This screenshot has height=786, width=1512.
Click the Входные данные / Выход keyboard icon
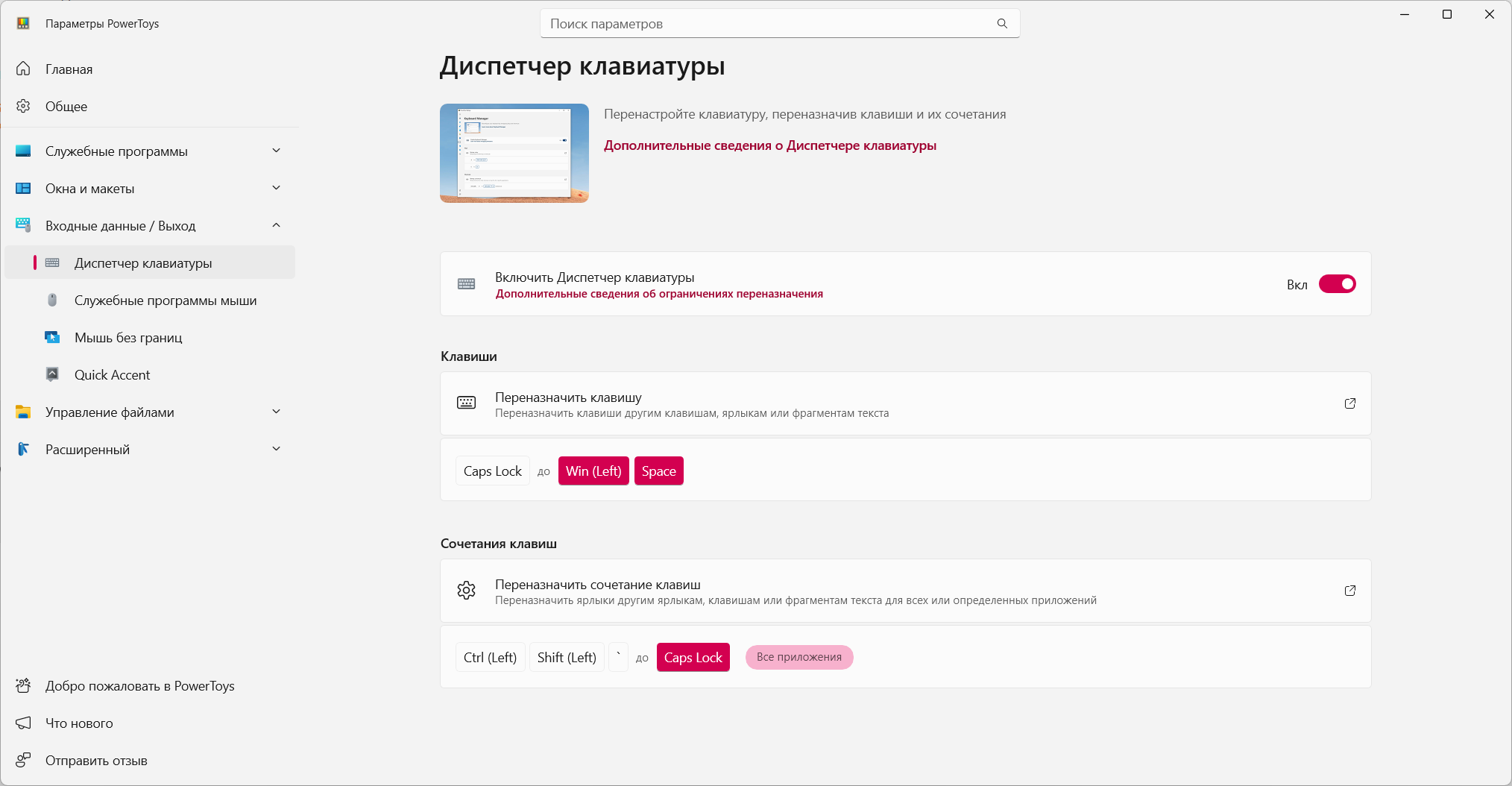[23, 225]
